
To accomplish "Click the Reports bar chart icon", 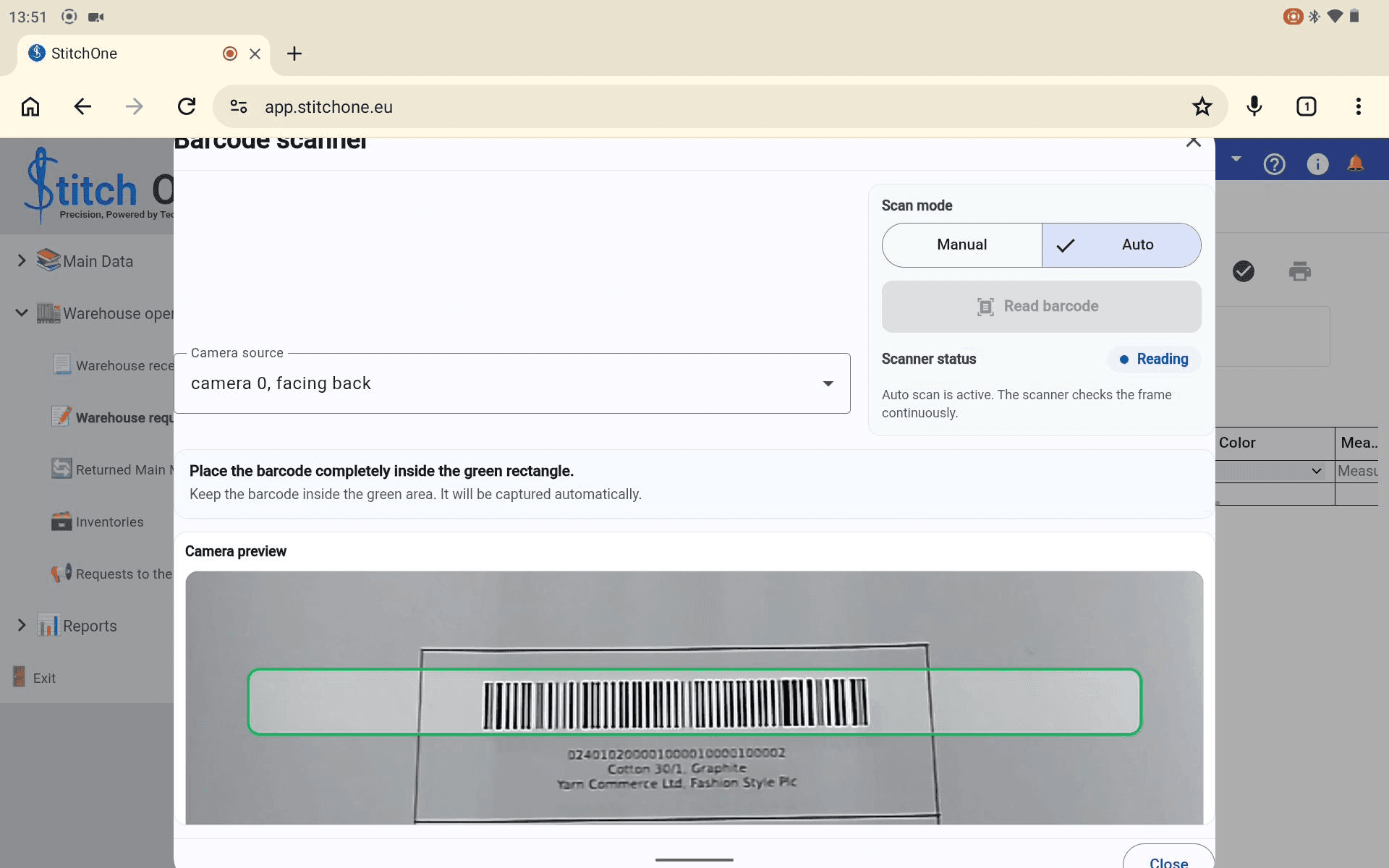I will [x=48, y=624].
